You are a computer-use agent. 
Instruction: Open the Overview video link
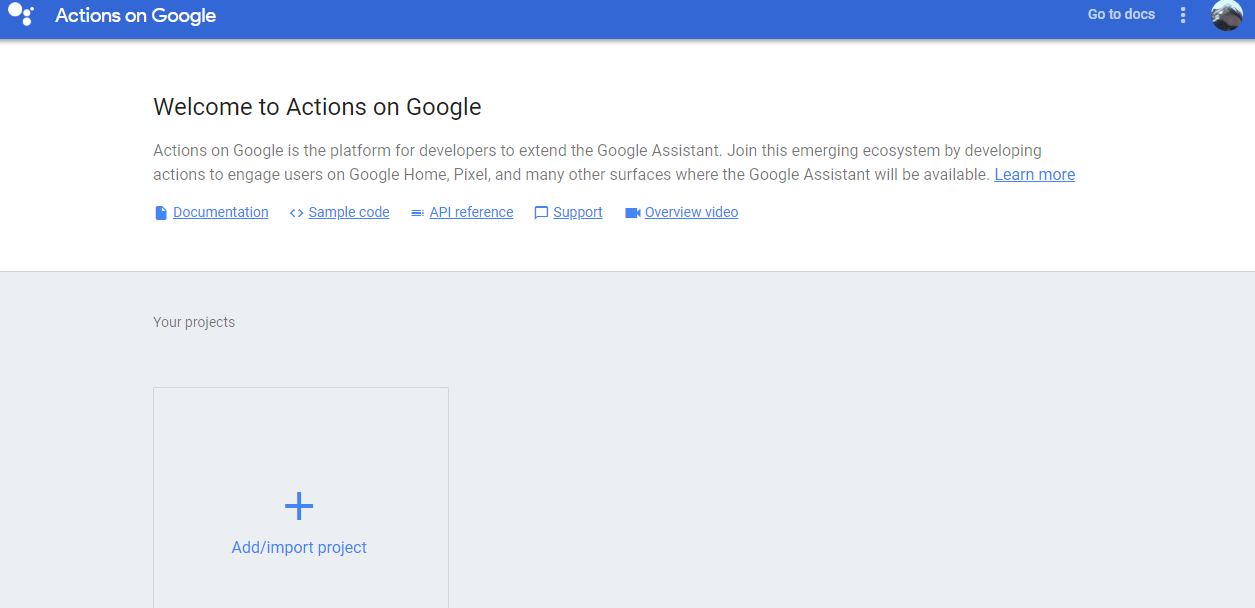click(691, 213)
